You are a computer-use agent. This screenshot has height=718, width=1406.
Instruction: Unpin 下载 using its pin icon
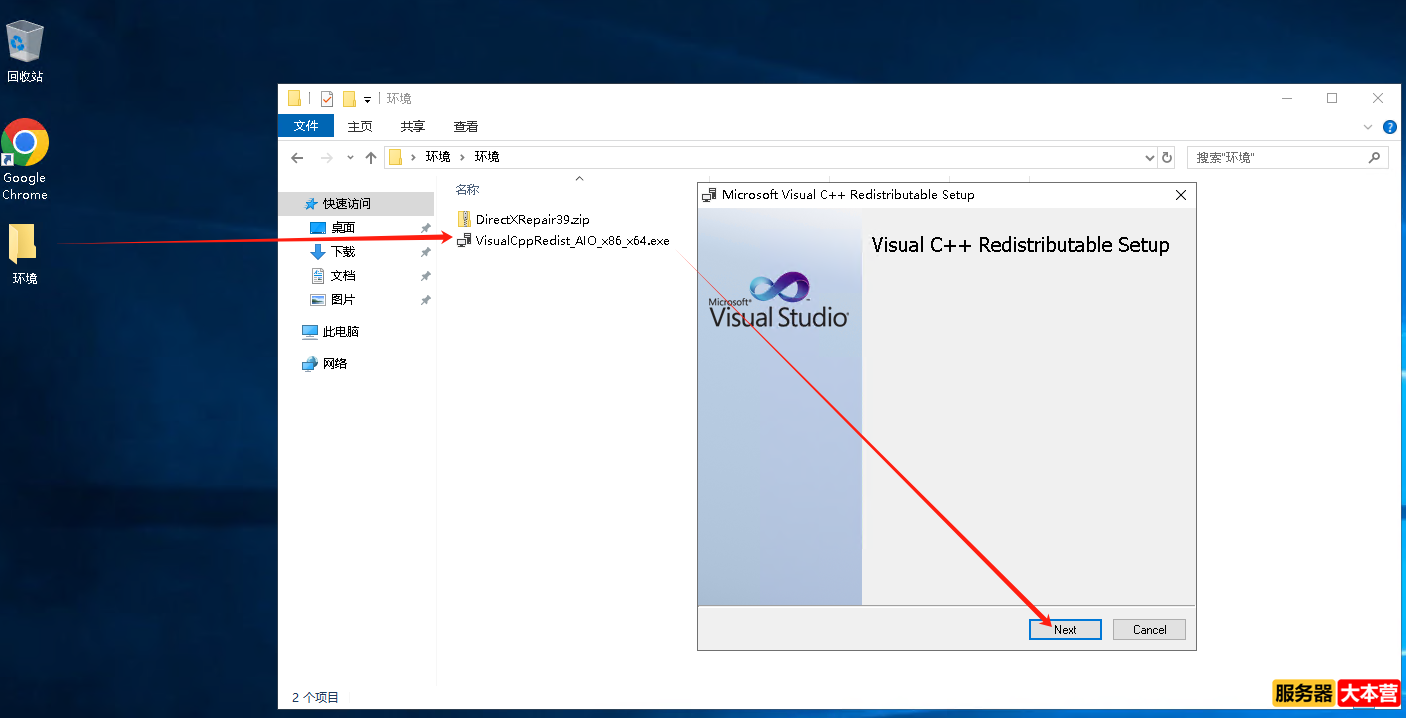coord(425,252)
